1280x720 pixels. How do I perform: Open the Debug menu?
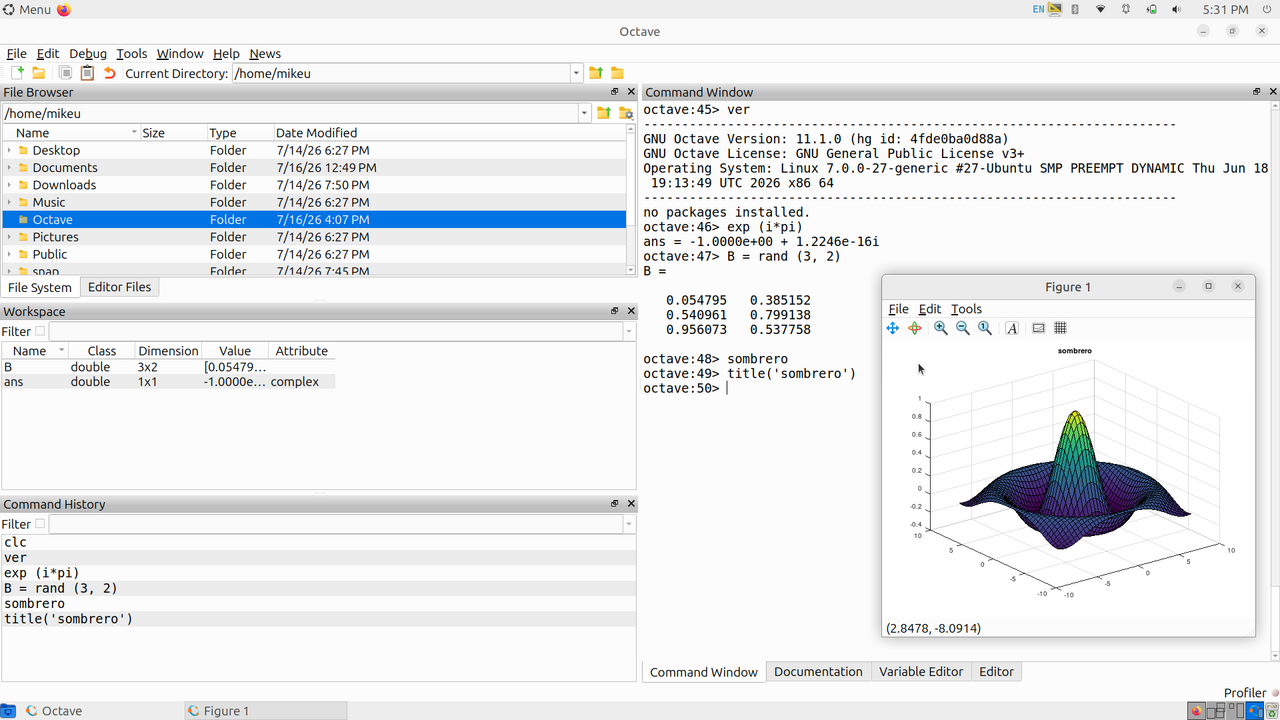pyautogui.click(x=88, y=54)
